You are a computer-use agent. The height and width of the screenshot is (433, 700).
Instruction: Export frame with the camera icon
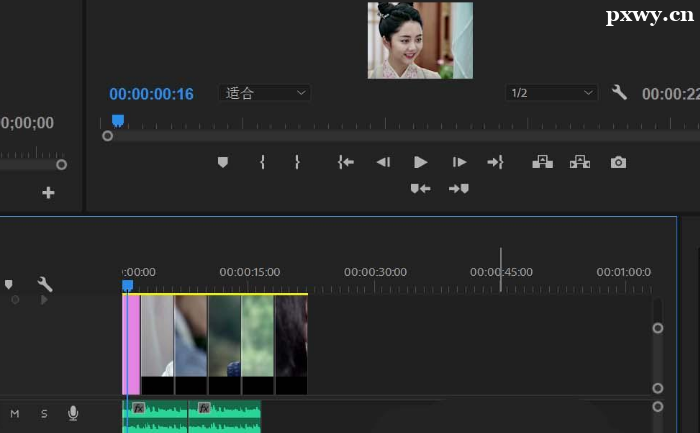point(618,162)
